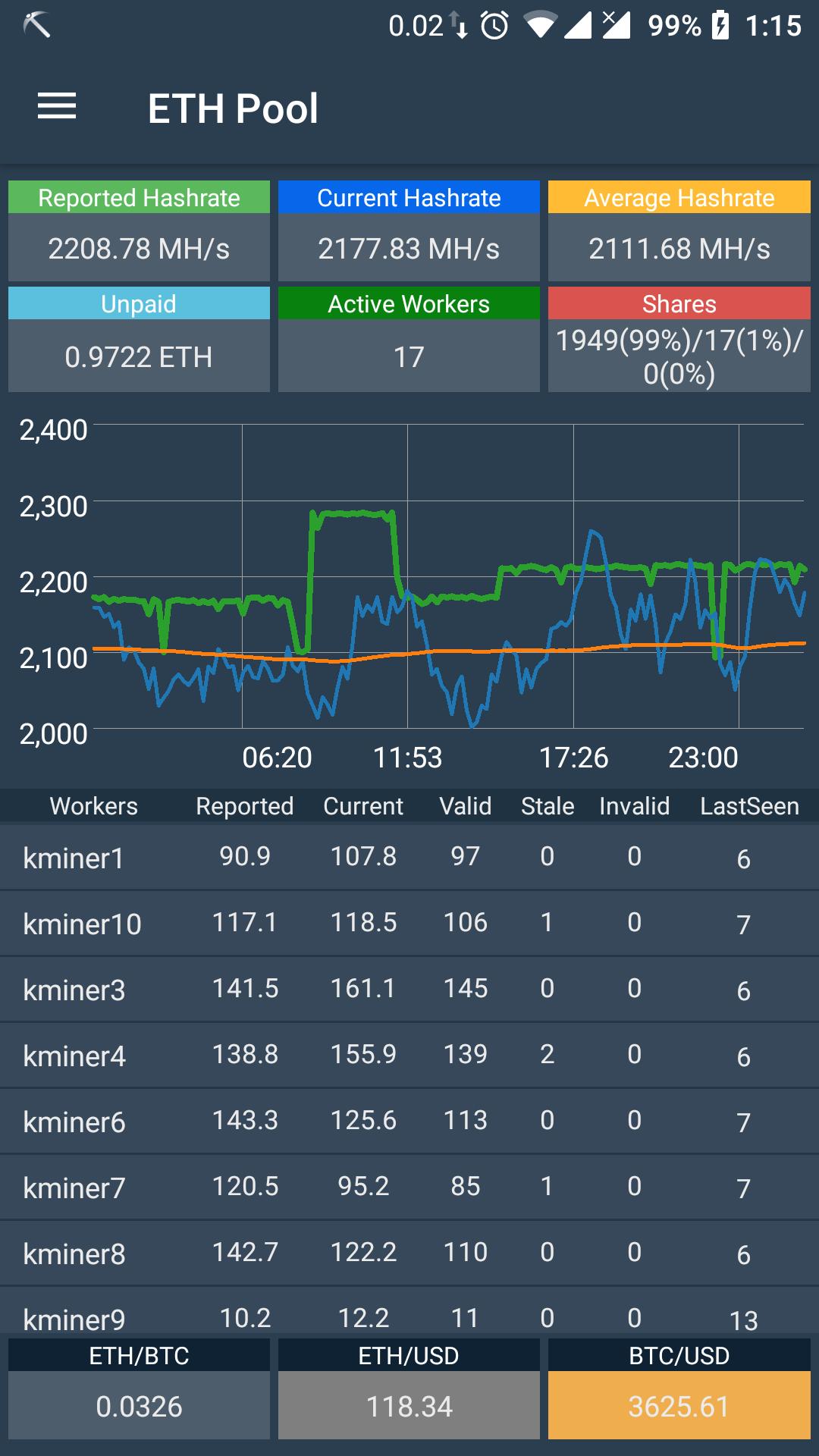The height and width of the screenshot is (1456, 819).
Task: Open the ETH/USD price tile
Action: (x=409, y=1389)
